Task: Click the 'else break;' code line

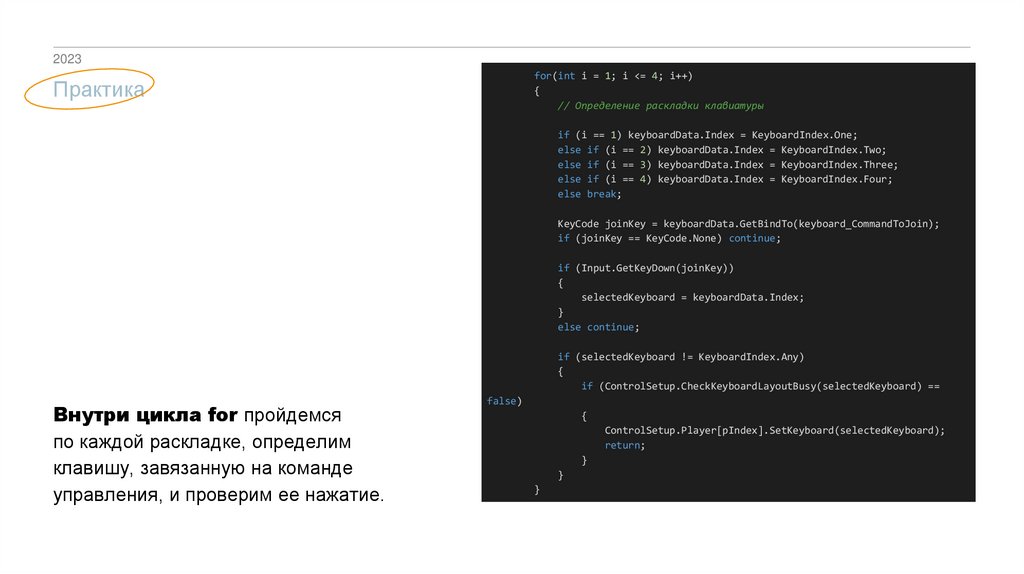Action: coord(589,194)
